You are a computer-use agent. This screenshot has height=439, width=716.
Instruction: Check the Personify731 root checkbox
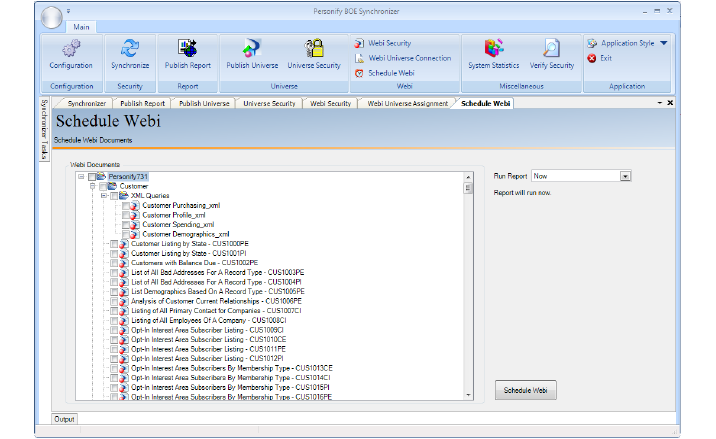click(x=93, y=177)
